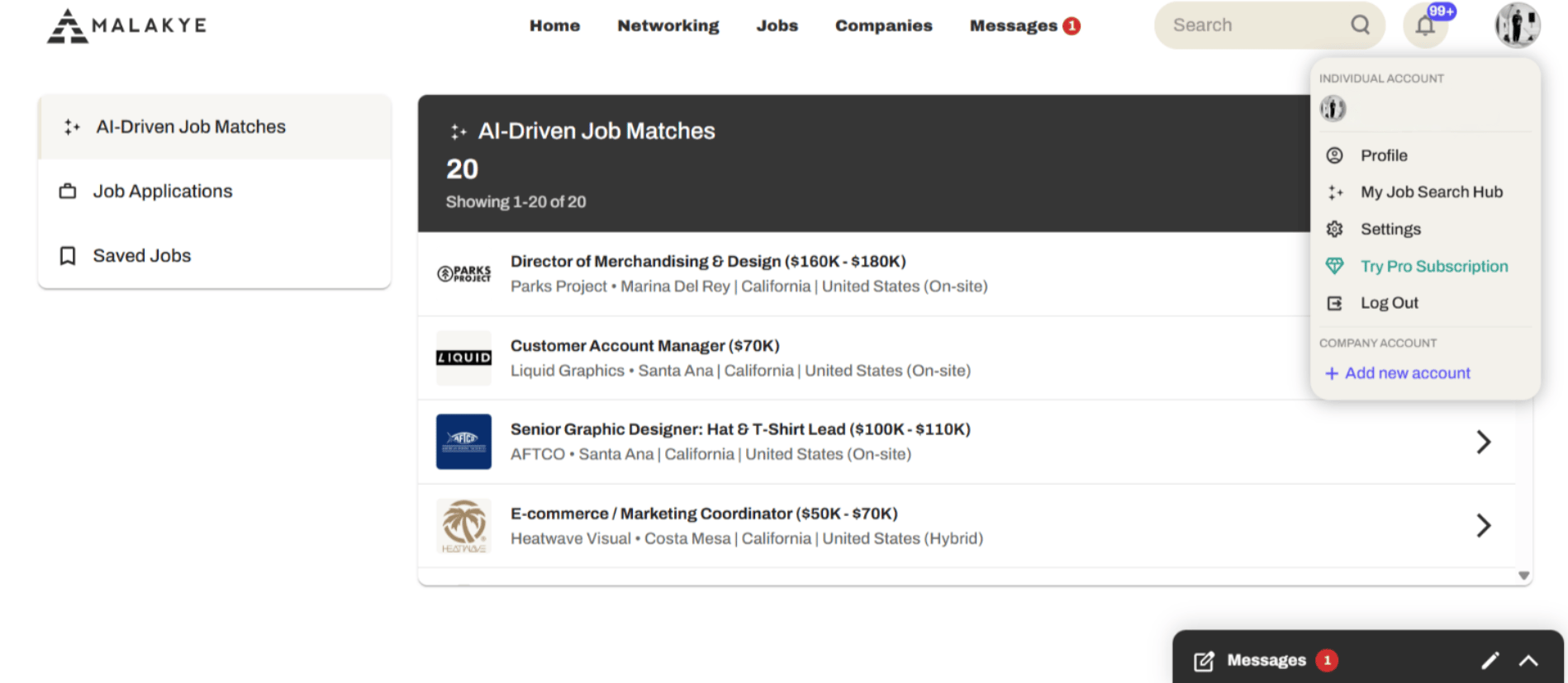Open the notifications bell
The width and height of the screenshot is (1568, 683).
1425,26
